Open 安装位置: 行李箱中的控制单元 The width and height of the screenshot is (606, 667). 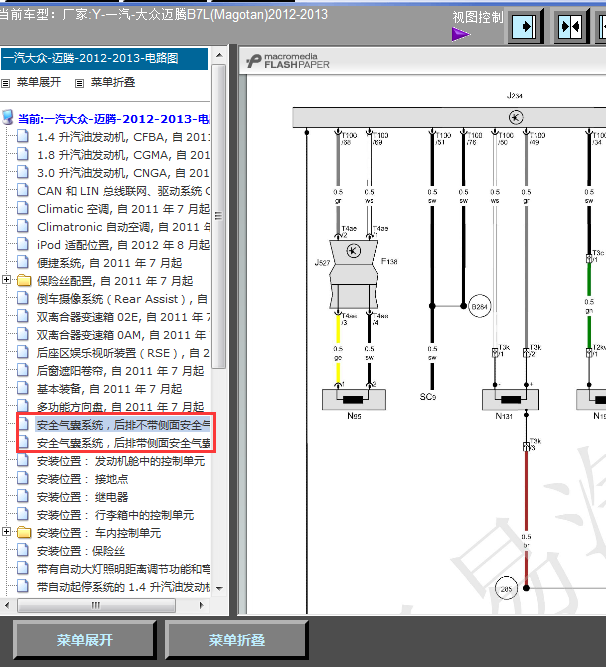(115, 515)
